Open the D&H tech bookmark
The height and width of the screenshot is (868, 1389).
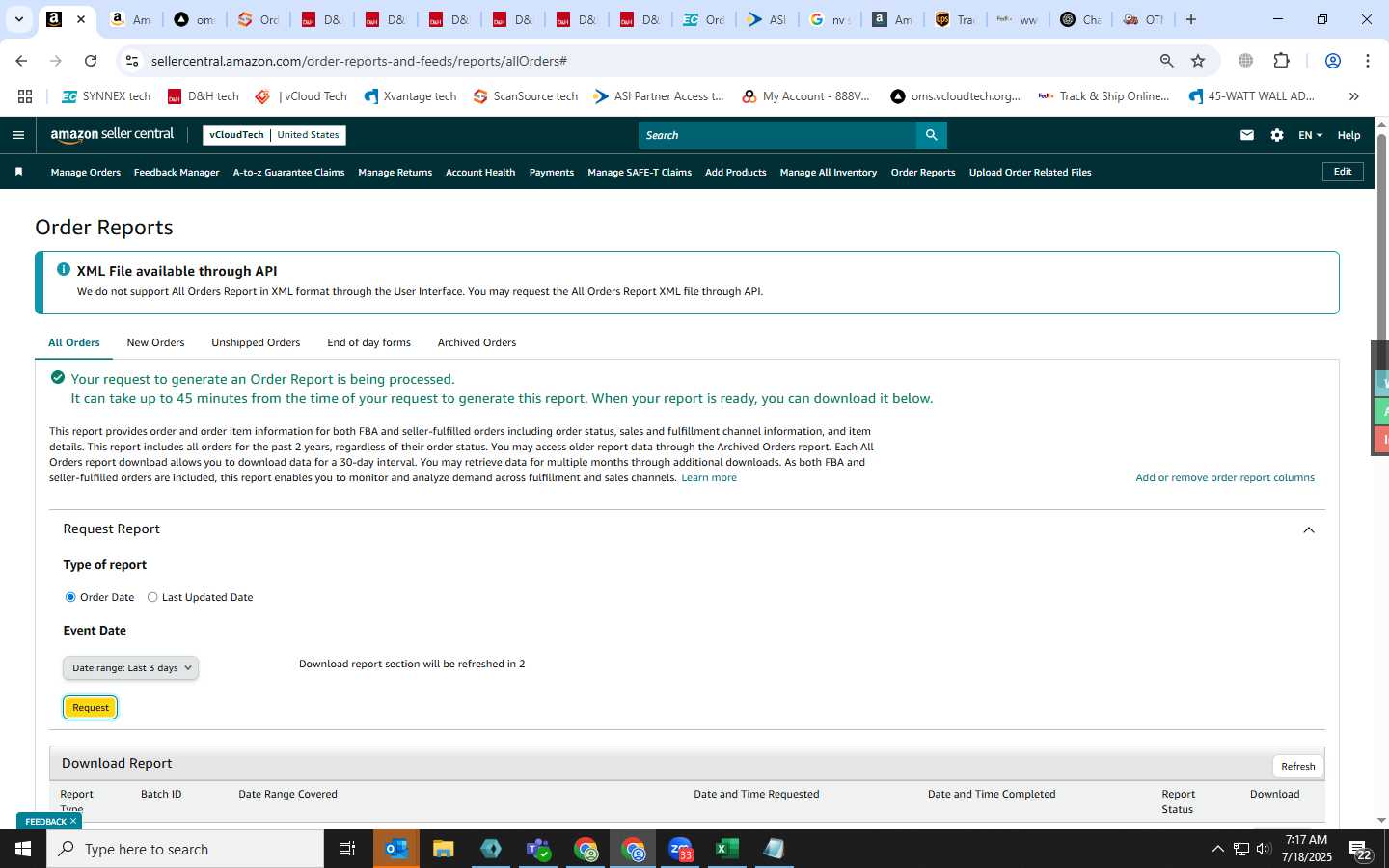point(204,96)
